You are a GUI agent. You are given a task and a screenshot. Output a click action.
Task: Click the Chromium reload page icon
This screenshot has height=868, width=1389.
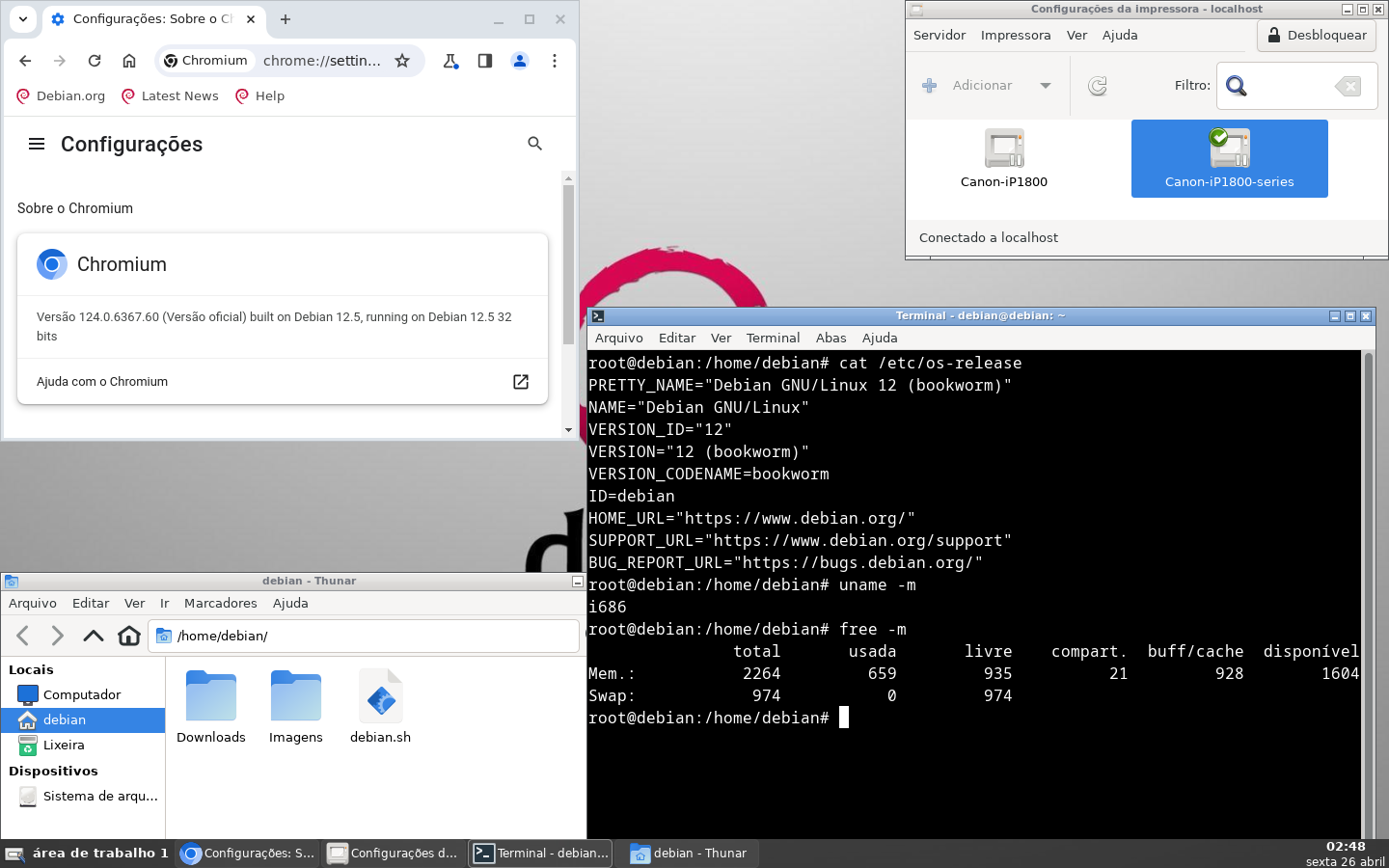pos(95,61)
